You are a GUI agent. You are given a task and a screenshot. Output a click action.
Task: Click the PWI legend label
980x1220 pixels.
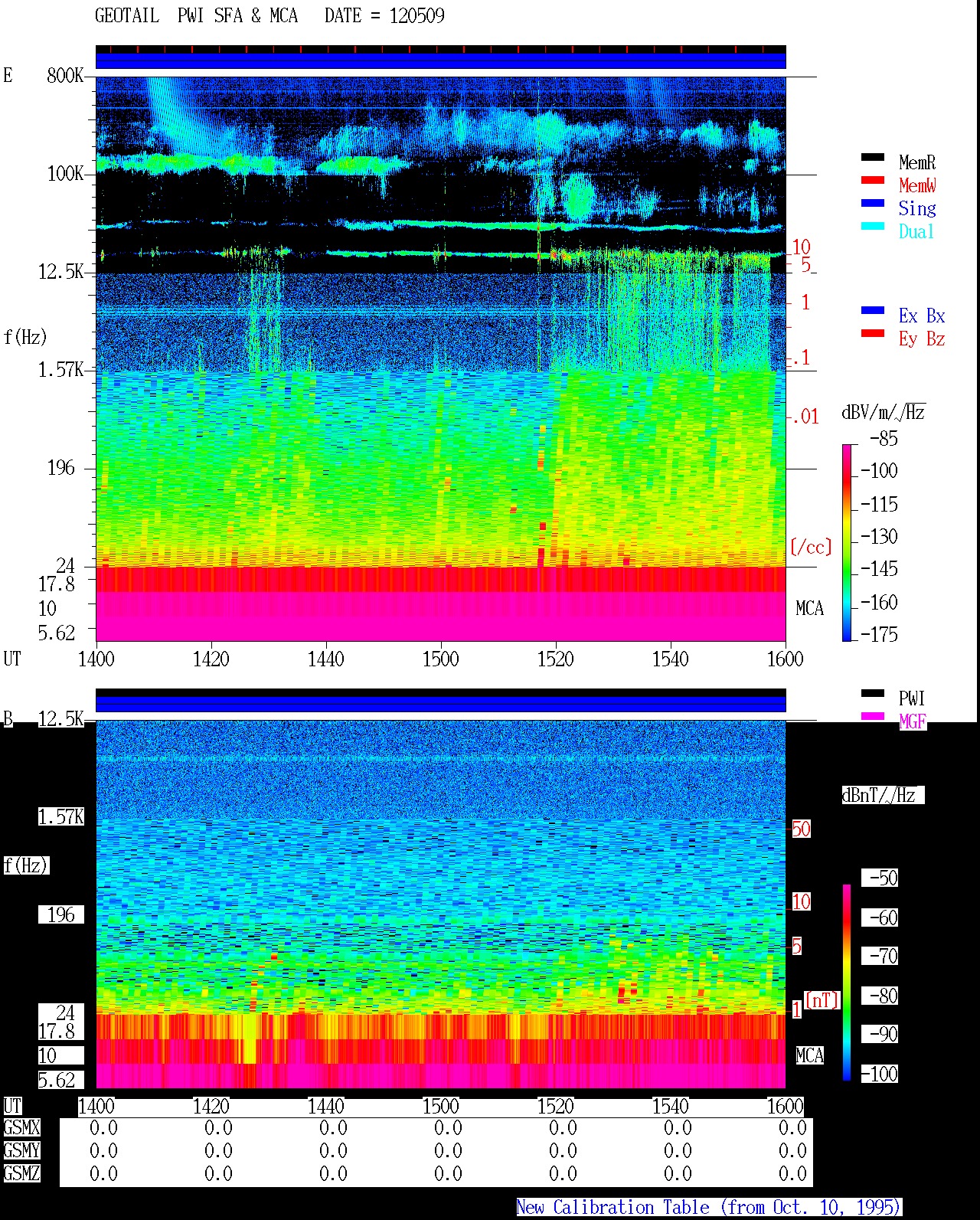(912, 698)
